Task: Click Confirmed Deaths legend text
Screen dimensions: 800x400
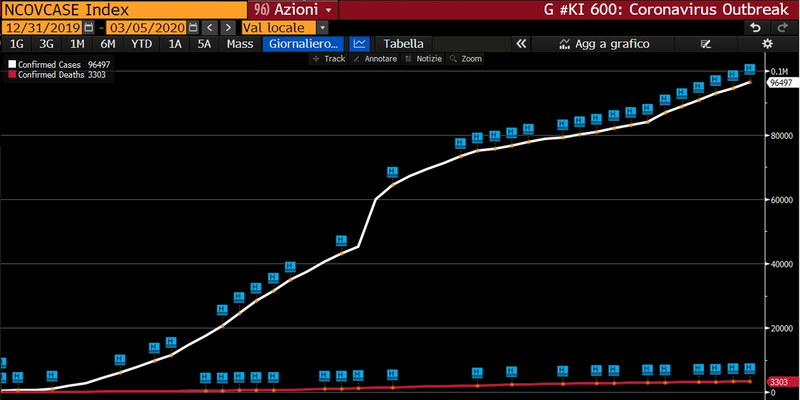Action: pos(51,74)
